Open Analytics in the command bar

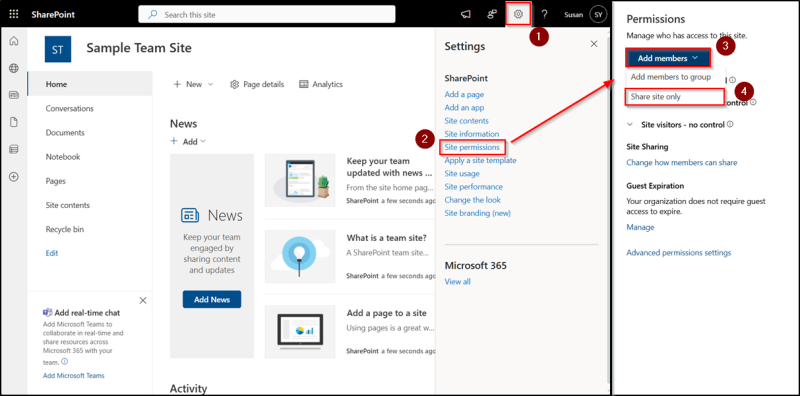pos(320,84)
